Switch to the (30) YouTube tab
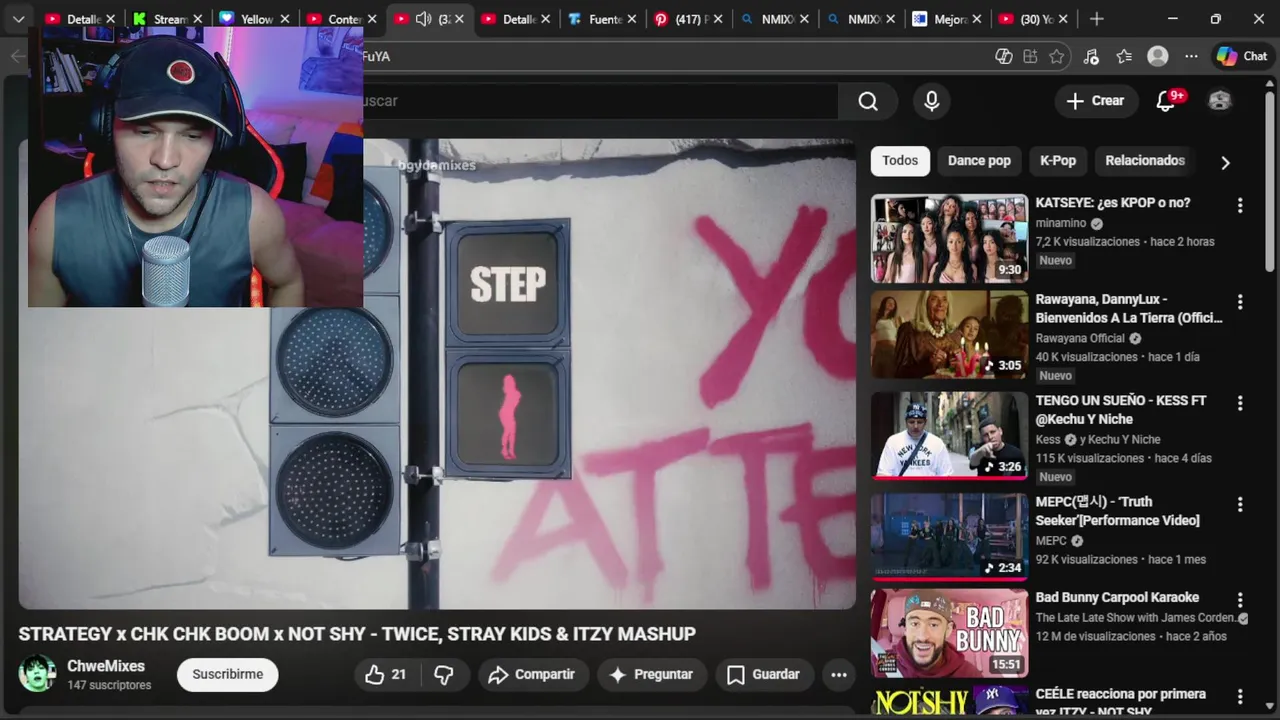 1034,19
